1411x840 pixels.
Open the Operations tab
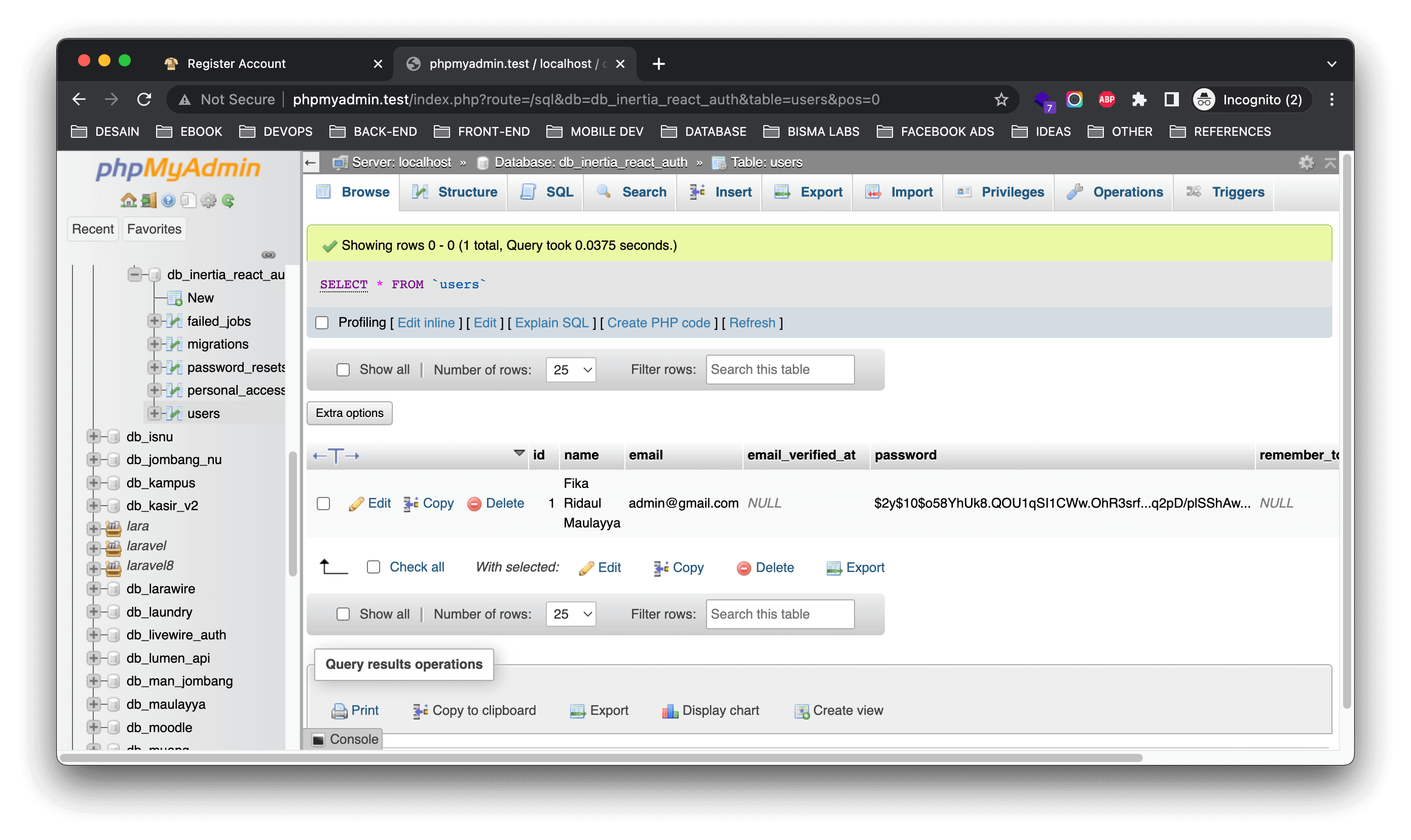pyautogui.click(x=1115, y=192)
